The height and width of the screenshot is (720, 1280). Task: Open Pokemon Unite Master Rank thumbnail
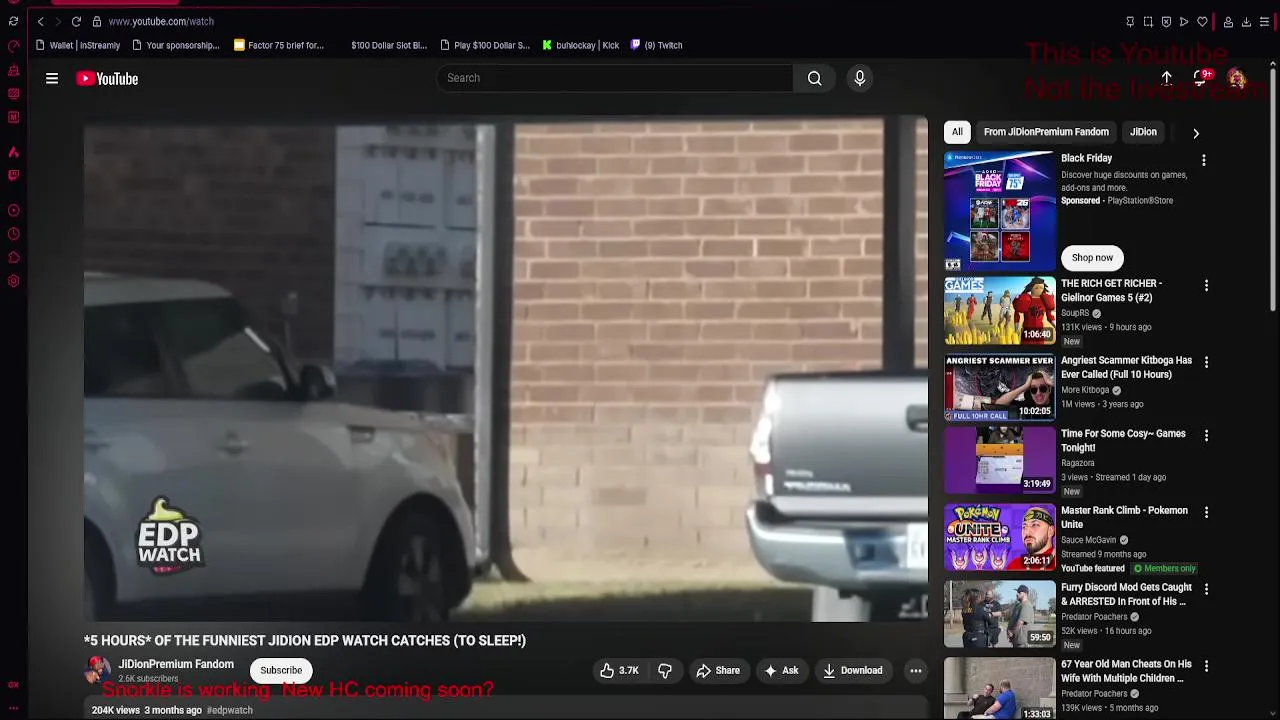click(x=1000, y=537)
